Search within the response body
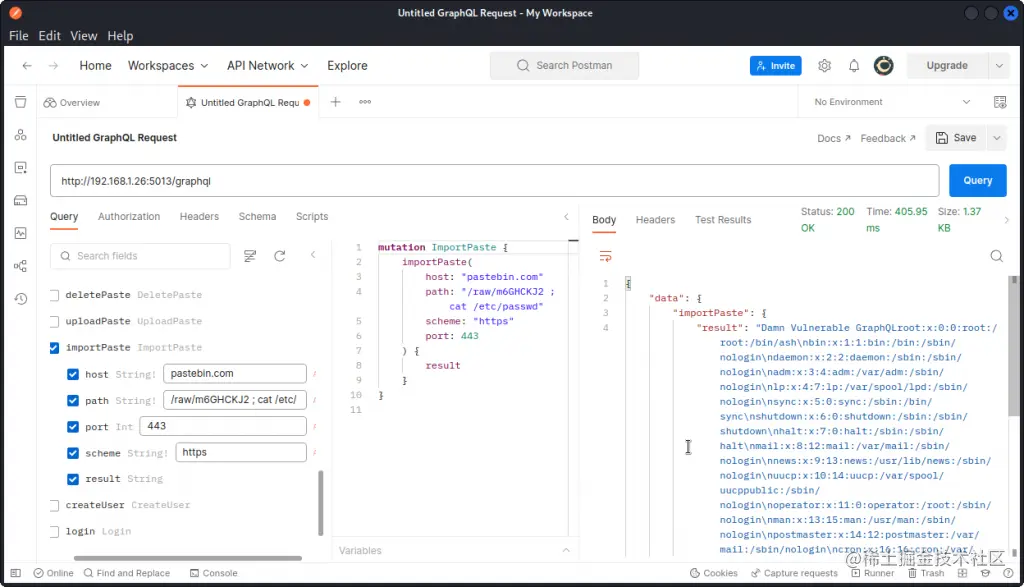 996,256
